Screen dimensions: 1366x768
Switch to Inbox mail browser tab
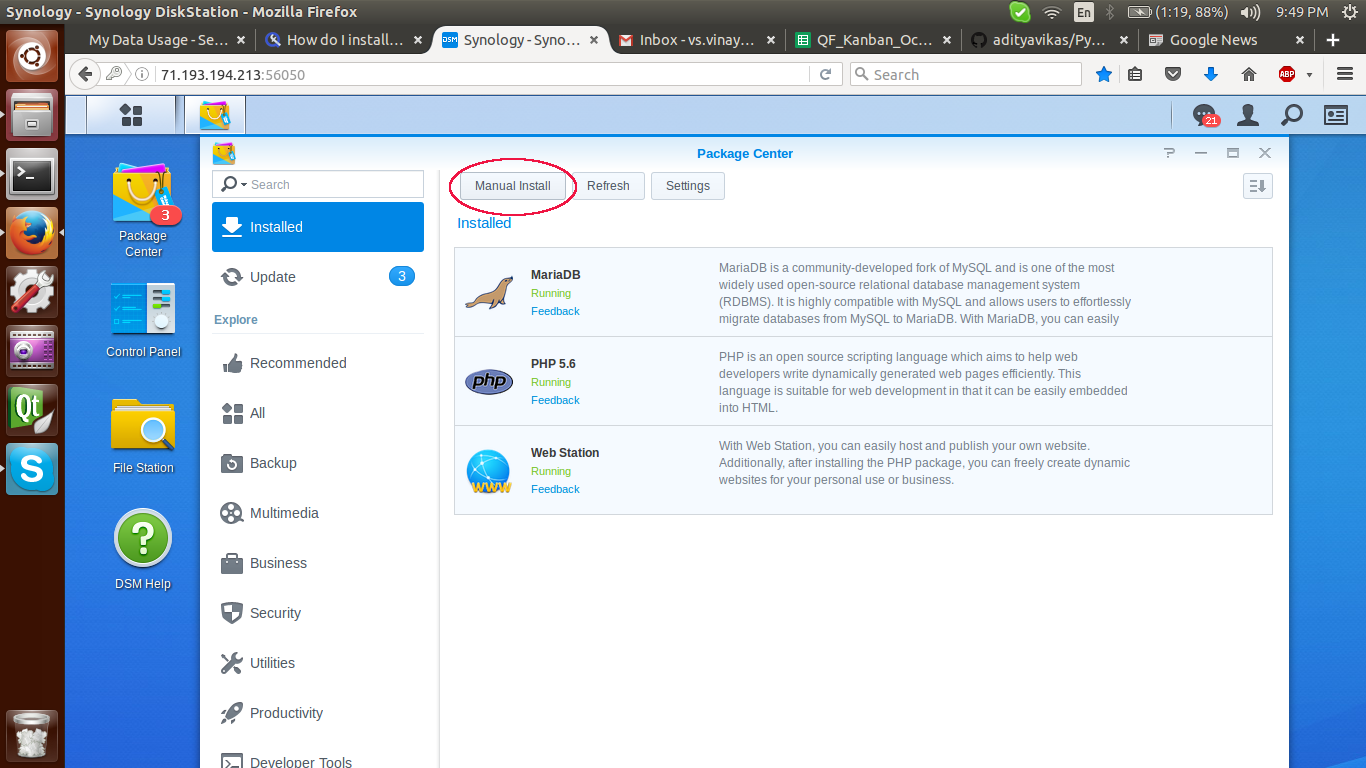pyautogui.click(x=697, y=40)
